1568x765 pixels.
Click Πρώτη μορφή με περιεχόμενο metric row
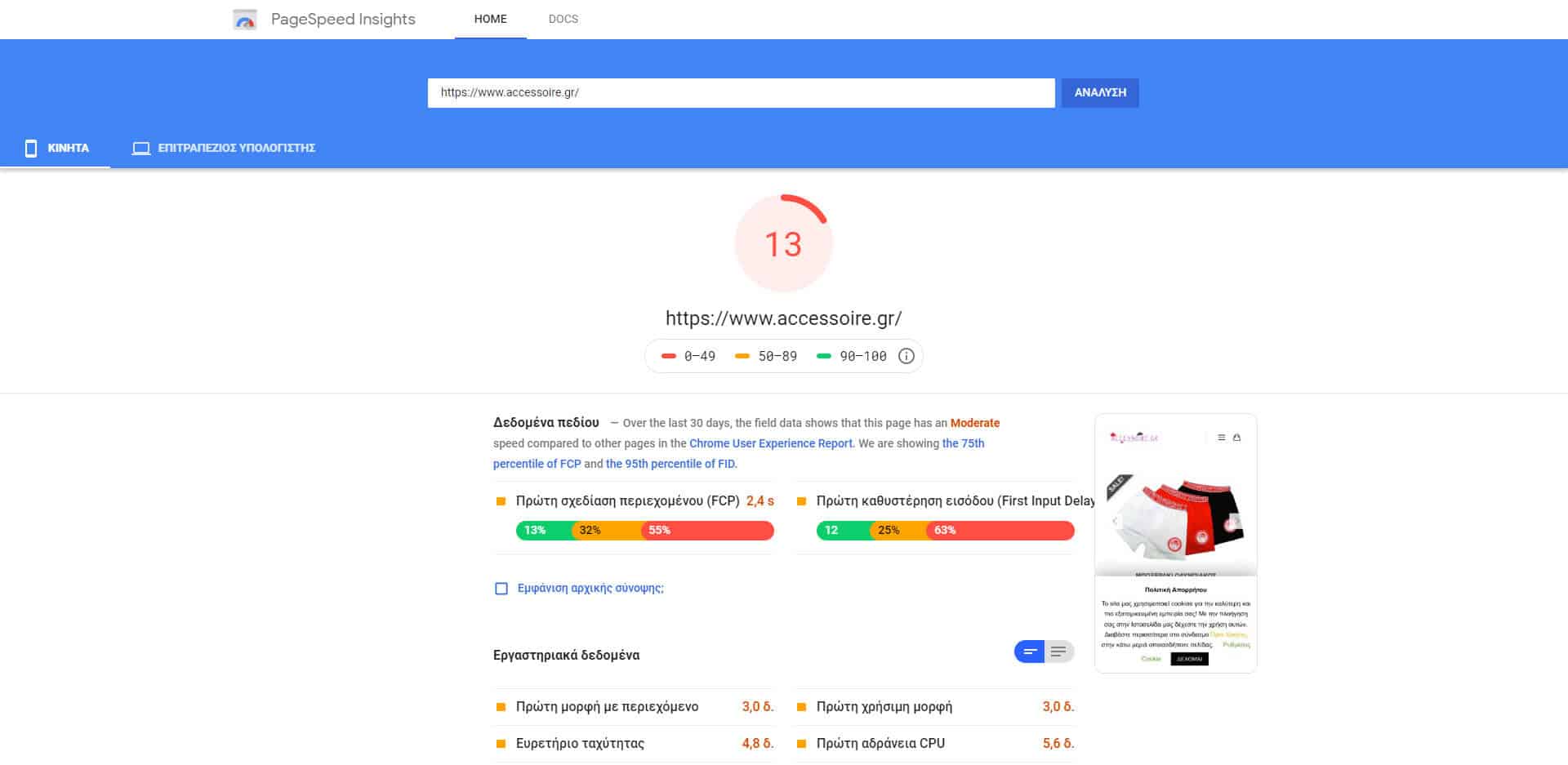tap(634, 707)
